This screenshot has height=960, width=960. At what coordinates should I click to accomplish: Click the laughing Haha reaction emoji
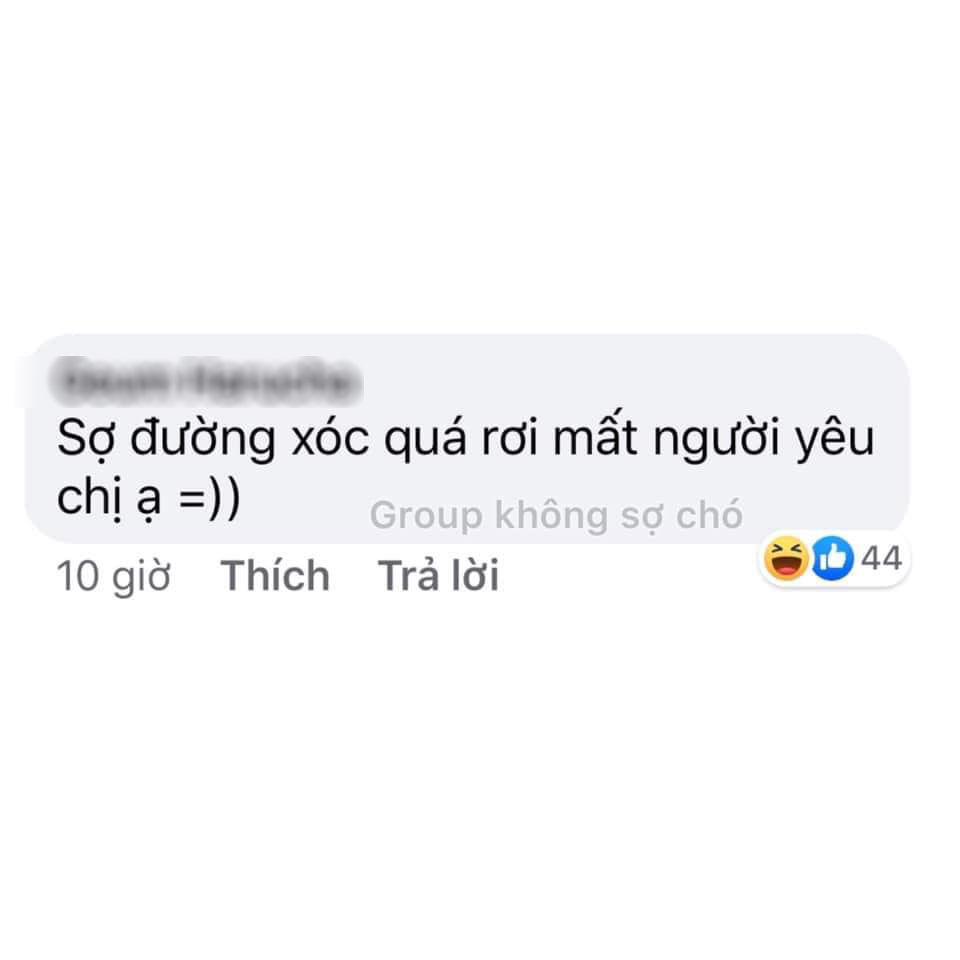(x=785, y=558)
